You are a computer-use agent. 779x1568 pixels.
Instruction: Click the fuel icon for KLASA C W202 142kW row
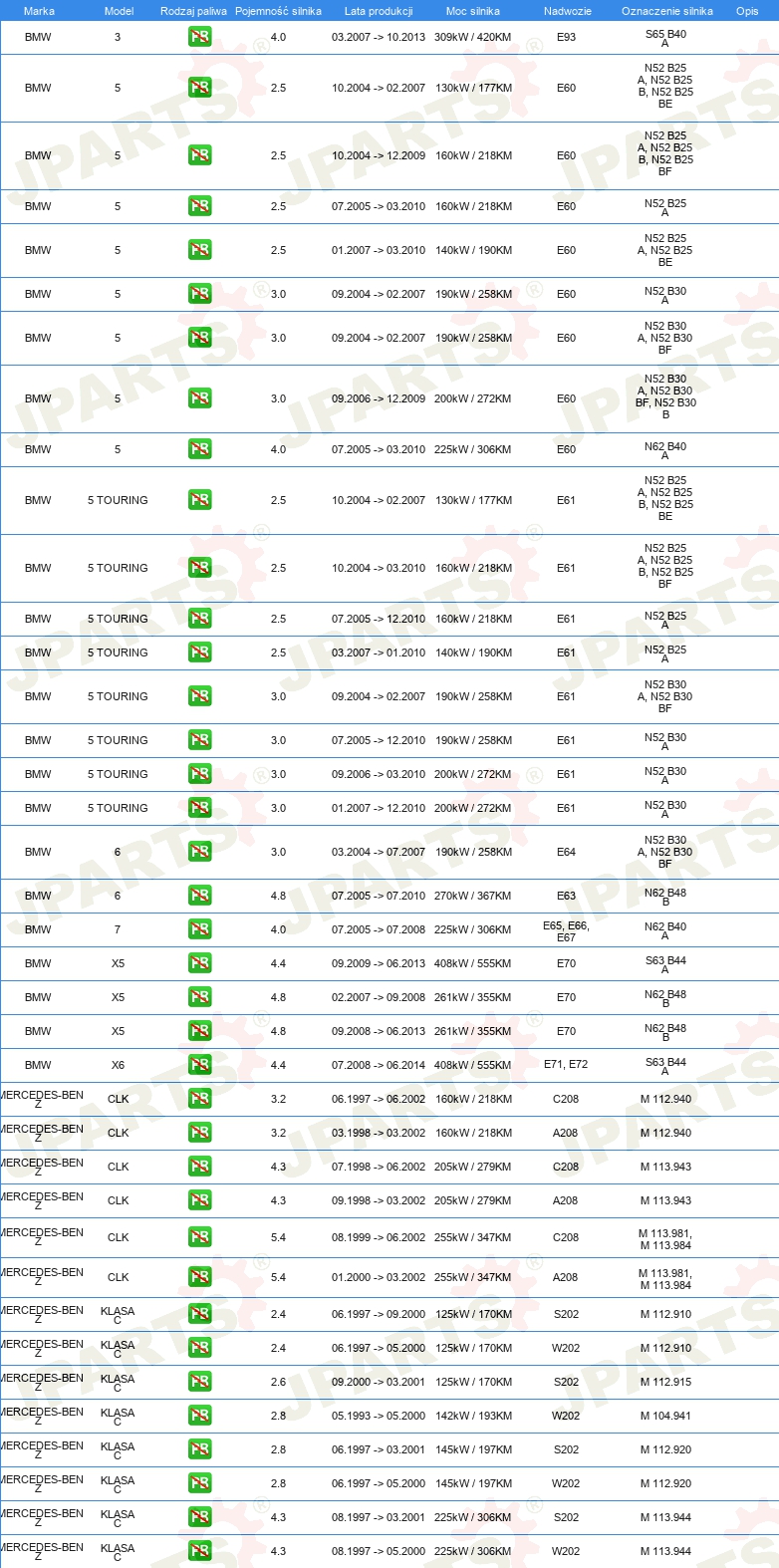click(200, 1416)
